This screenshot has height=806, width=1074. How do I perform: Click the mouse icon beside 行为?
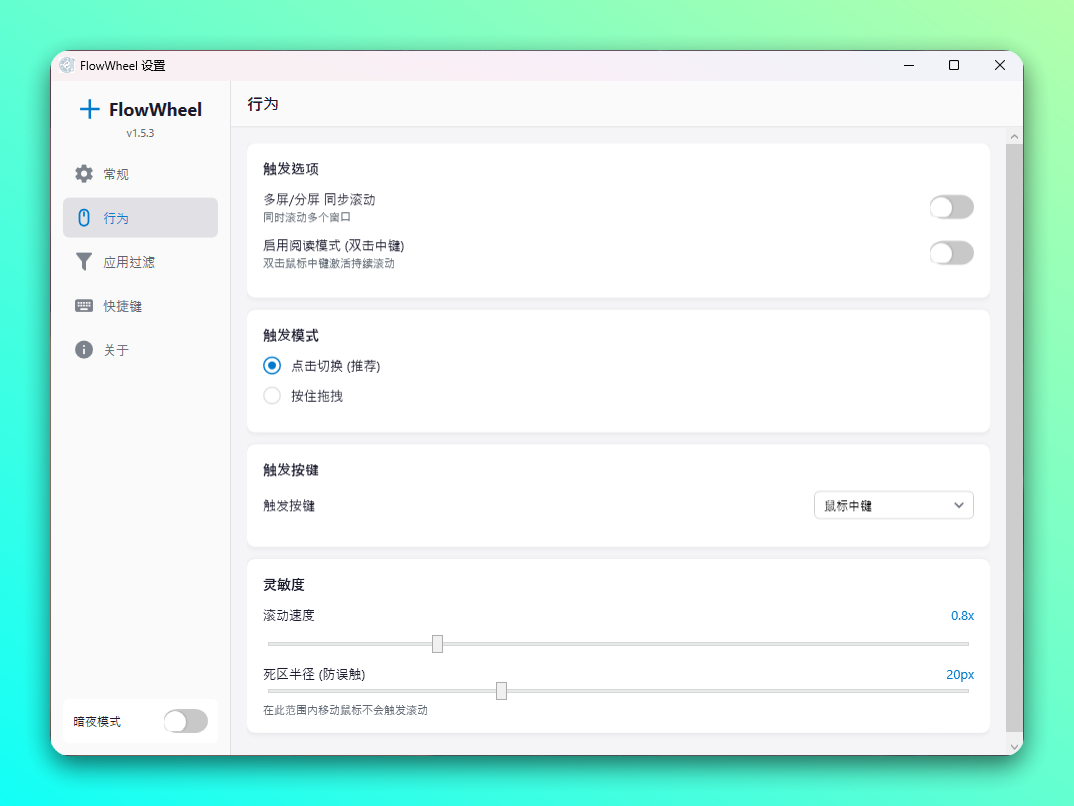coord(84,218)
